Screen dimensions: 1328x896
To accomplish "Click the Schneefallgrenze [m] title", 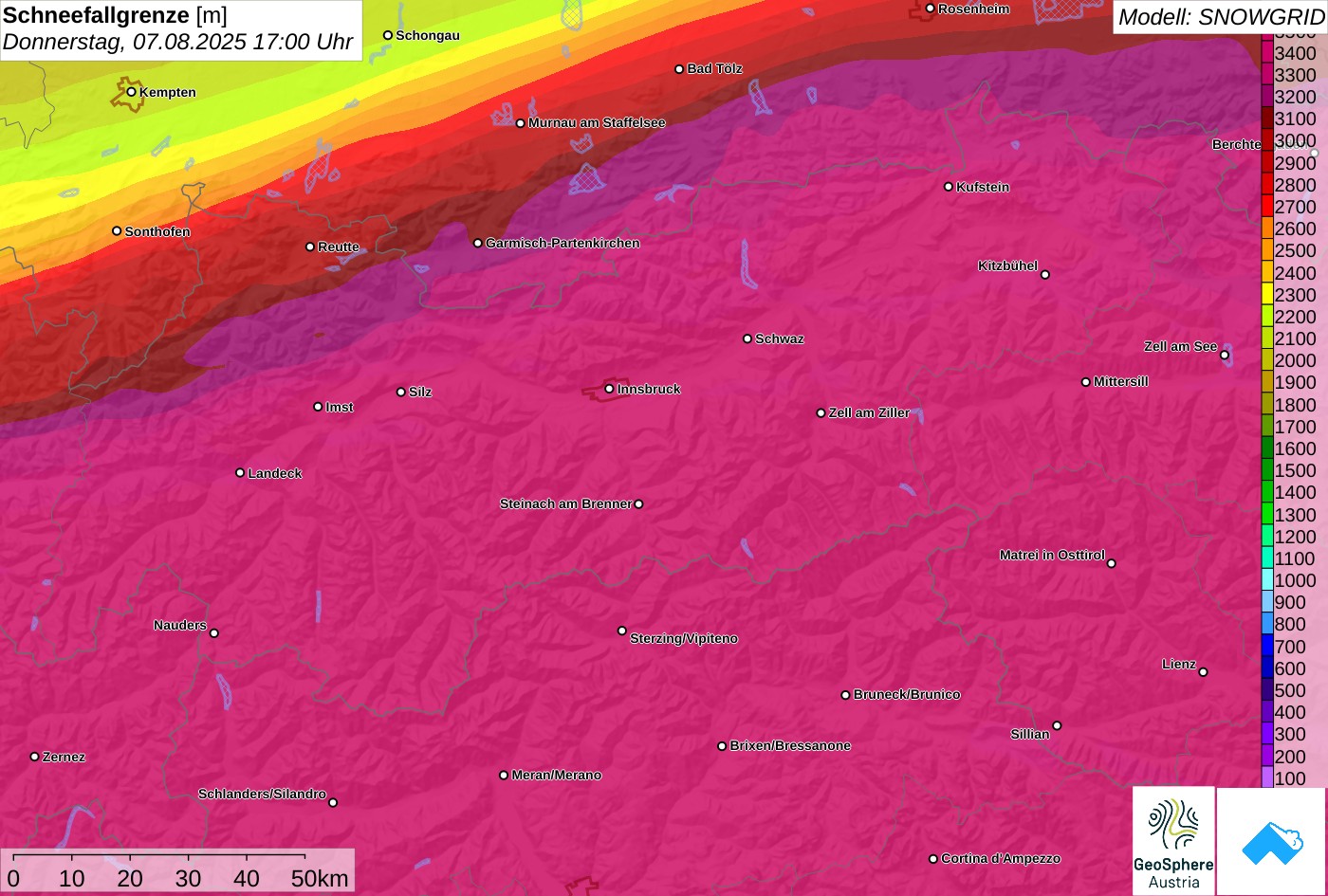I will click(x=115, y=15).
